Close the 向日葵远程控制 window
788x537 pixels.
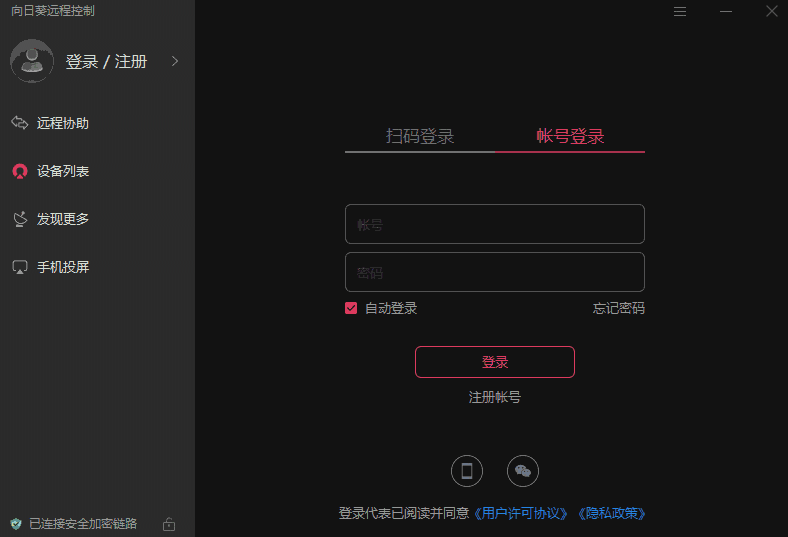click(772, 11)
